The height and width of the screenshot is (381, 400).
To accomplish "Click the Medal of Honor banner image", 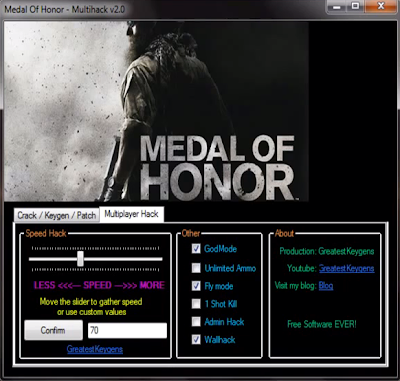I will (156, 111).
